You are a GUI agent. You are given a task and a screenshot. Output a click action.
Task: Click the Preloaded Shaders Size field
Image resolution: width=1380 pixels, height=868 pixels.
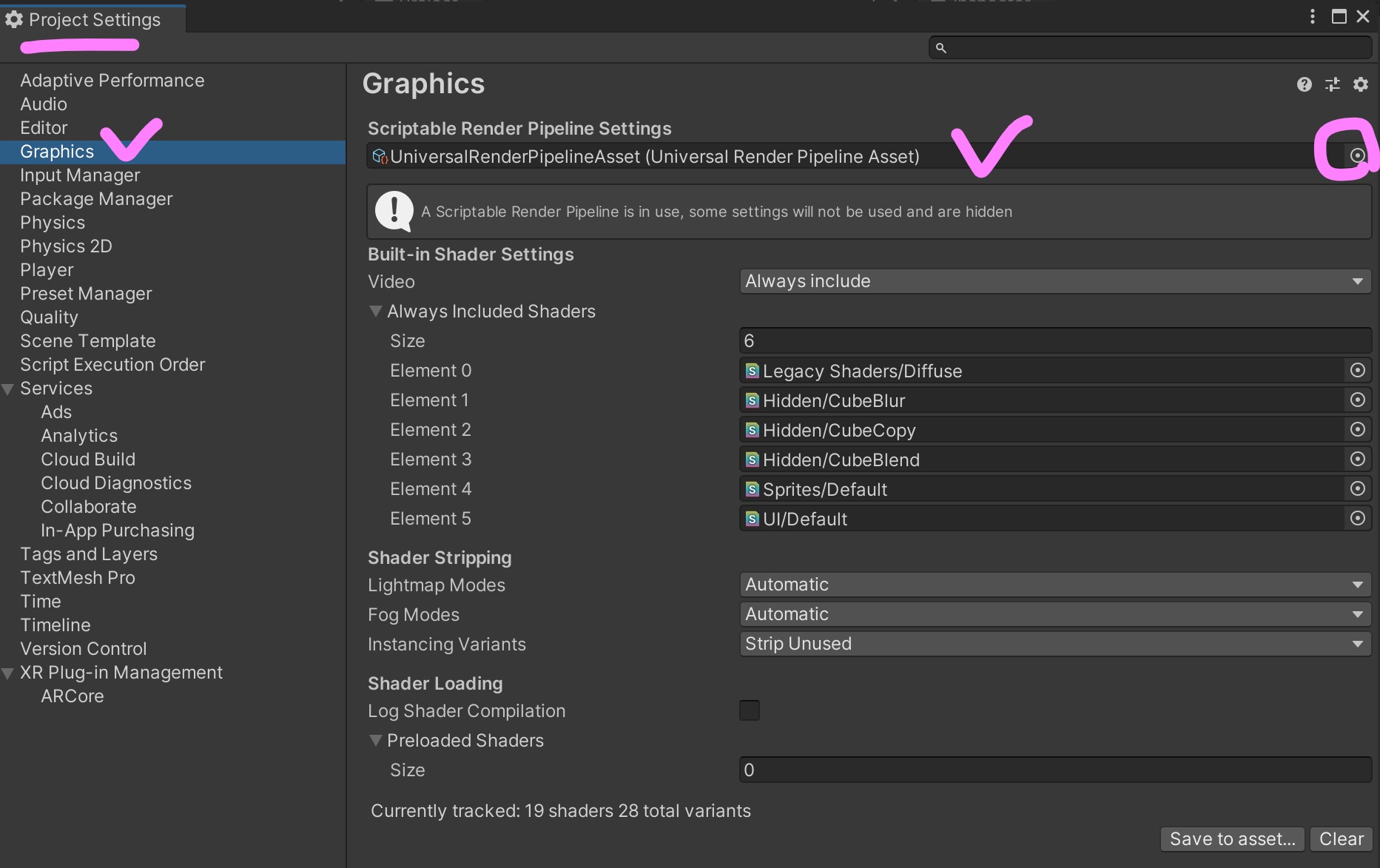(x=1055, y=770)
